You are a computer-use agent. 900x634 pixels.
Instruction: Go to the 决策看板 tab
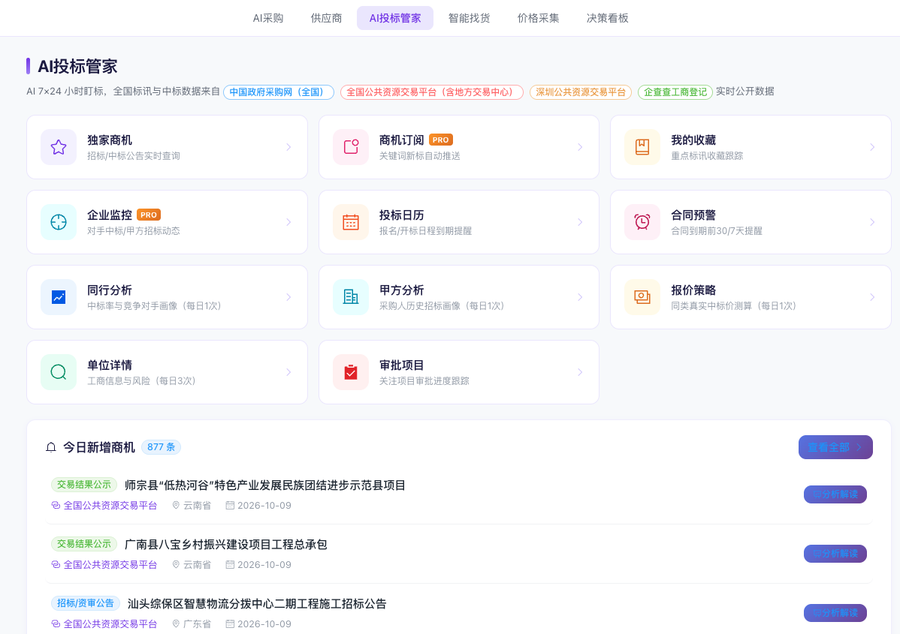click(x=607, y=18)
